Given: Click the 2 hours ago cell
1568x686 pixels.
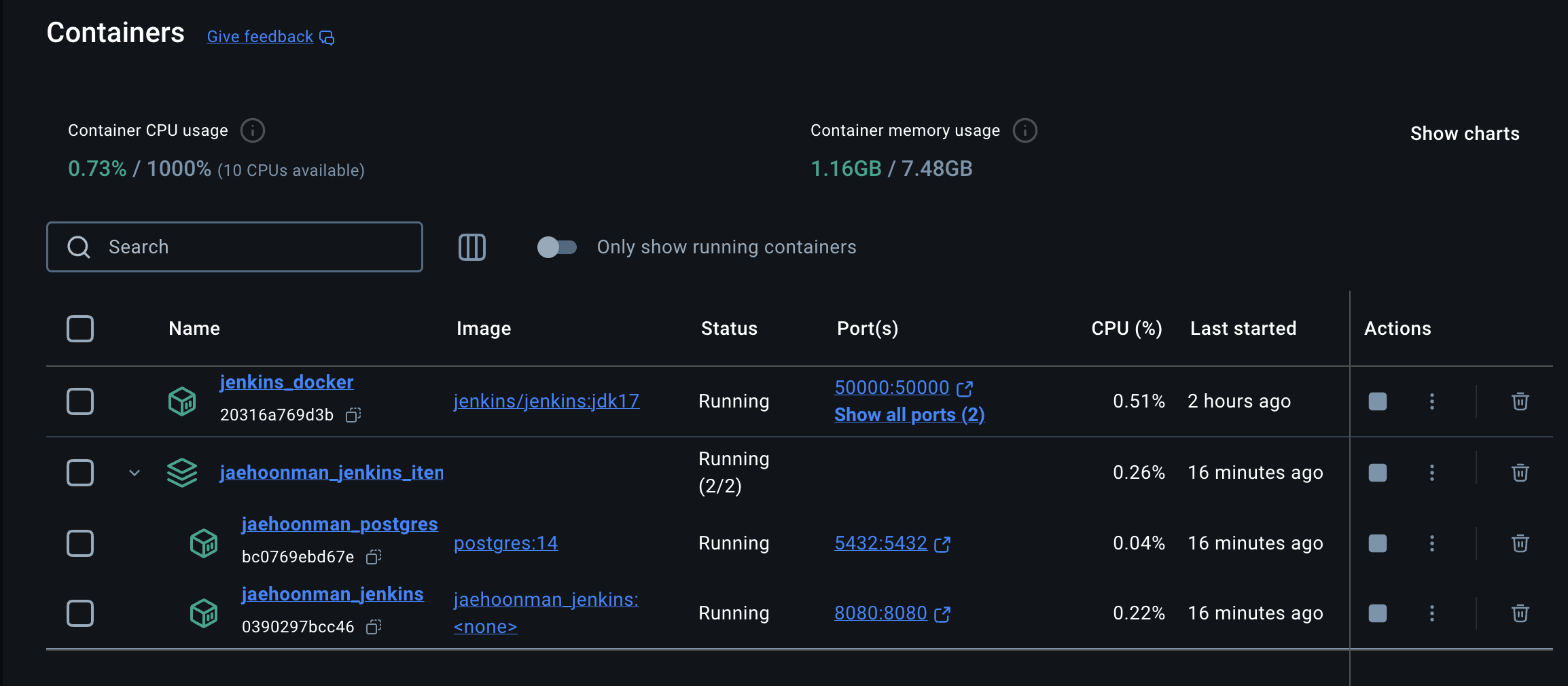Looking at the screenshot, I should pyautogui.click(x=1239, y=401).
